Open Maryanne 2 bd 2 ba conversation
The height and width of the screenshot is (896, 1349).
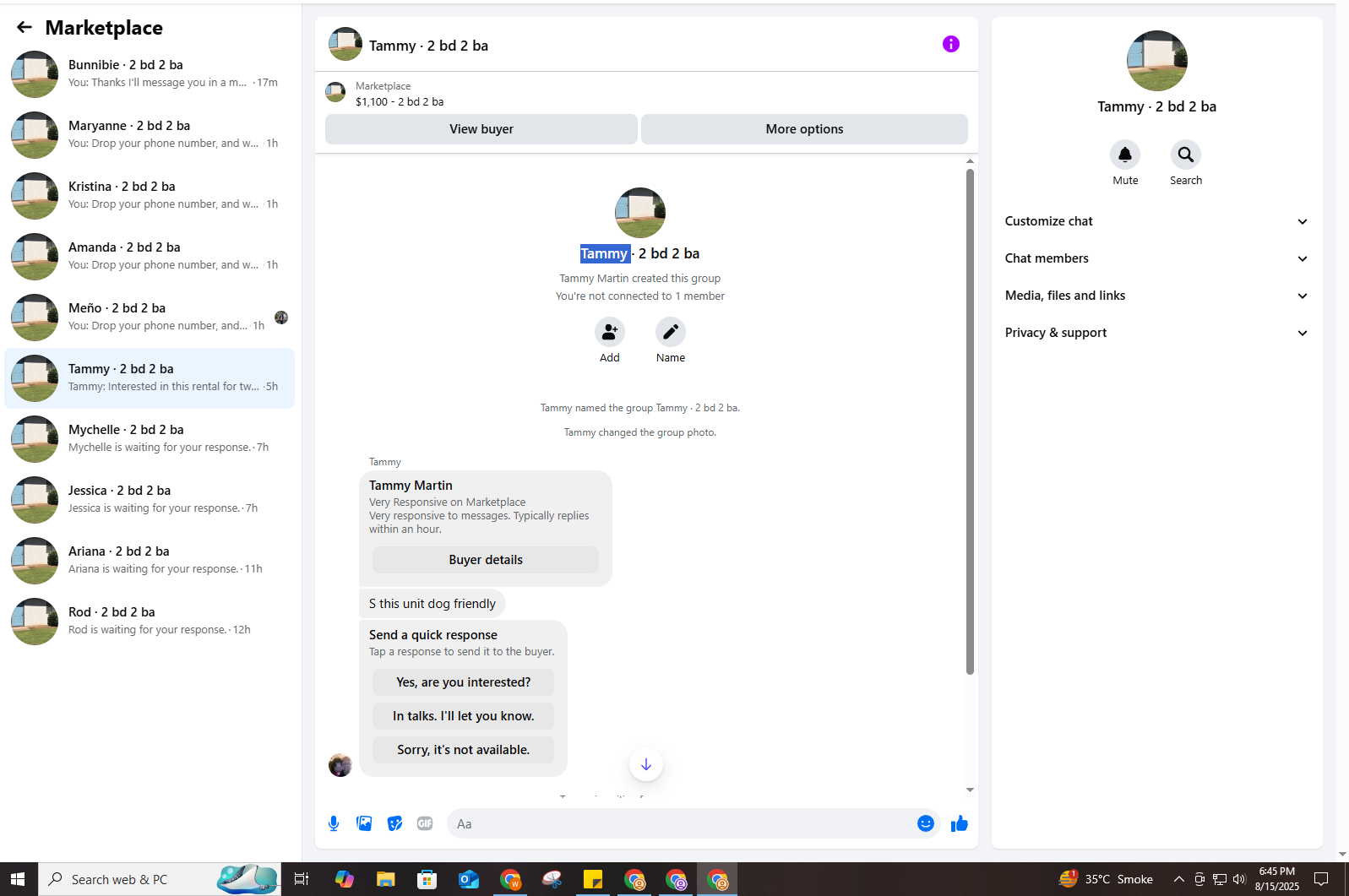tap(150, 135)
